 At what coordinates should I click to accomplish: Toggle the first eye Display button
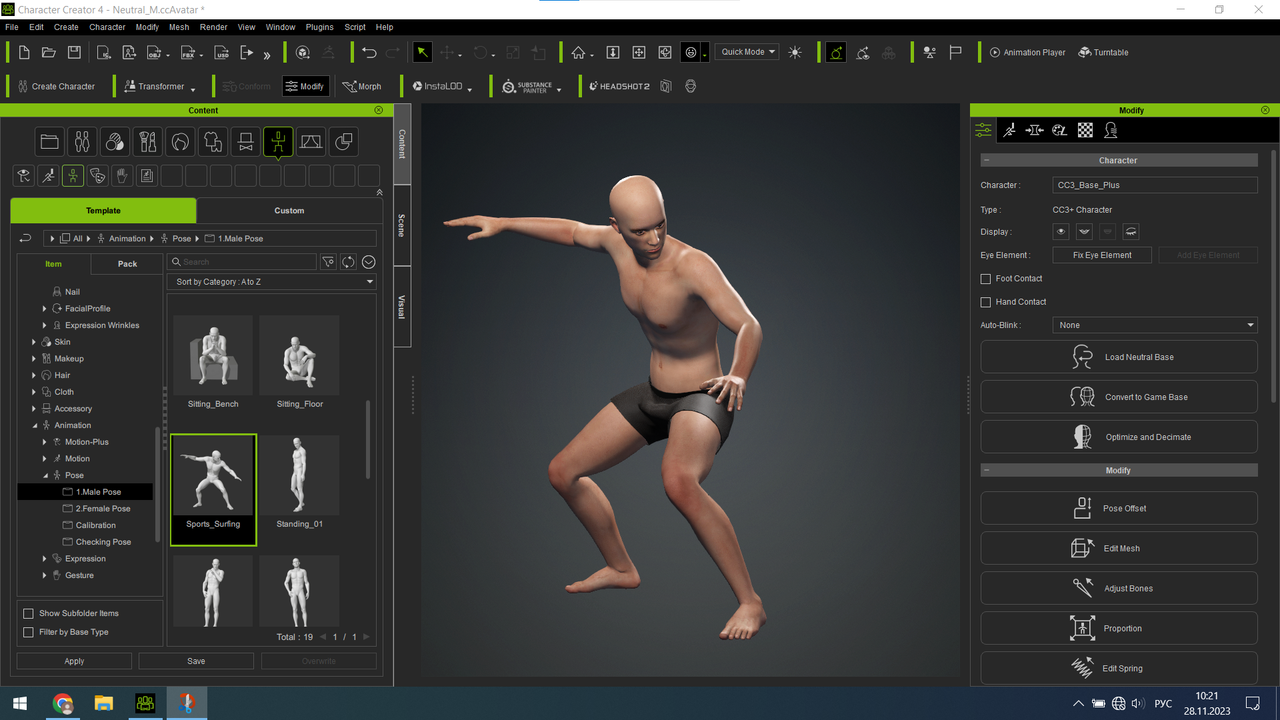pyautogui.click(x=1061, y=232)
